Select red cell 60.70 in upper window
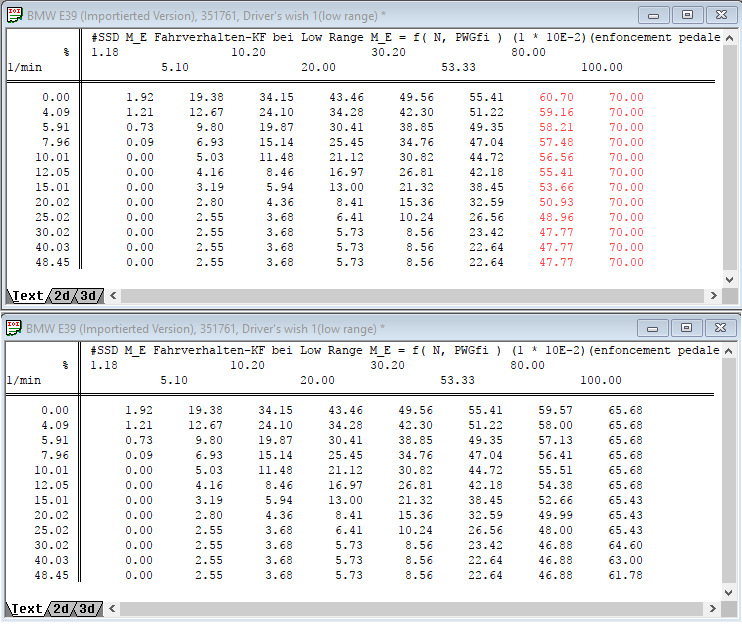The width and height of the screenshot is (742, 624). [556, 97]
